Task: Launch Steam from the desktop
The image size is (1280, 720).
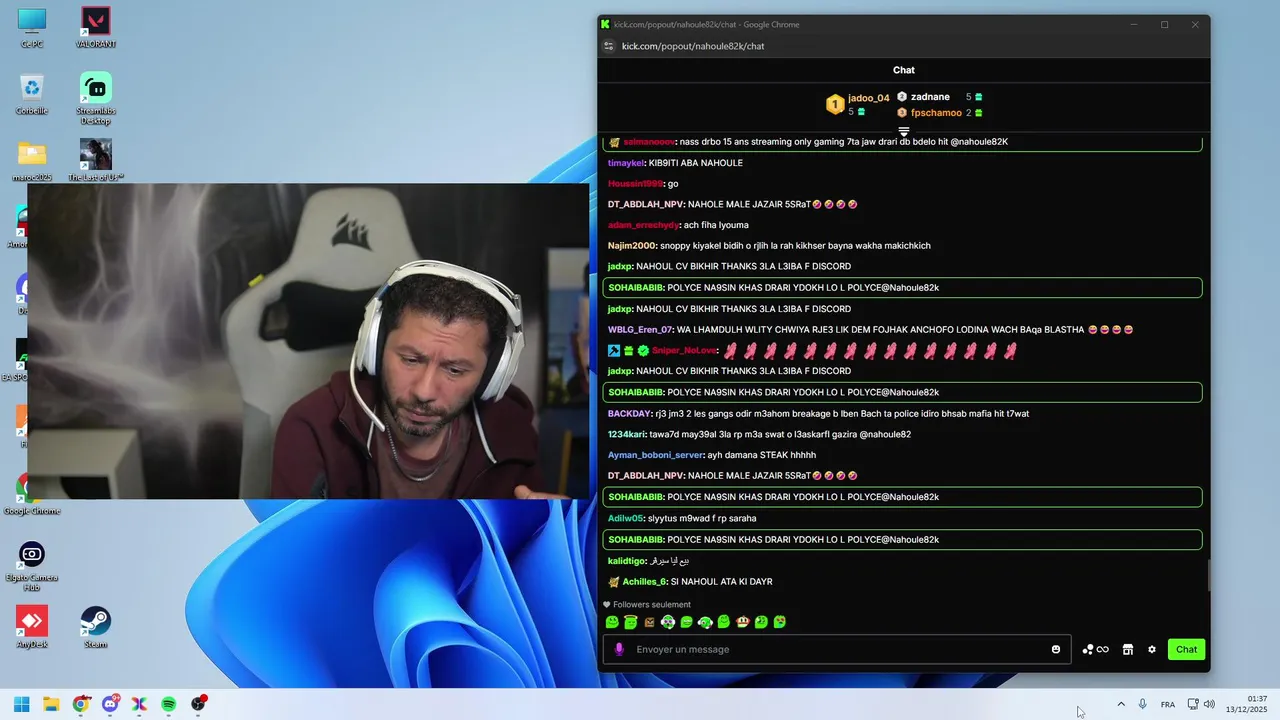Action: point(95,627)
